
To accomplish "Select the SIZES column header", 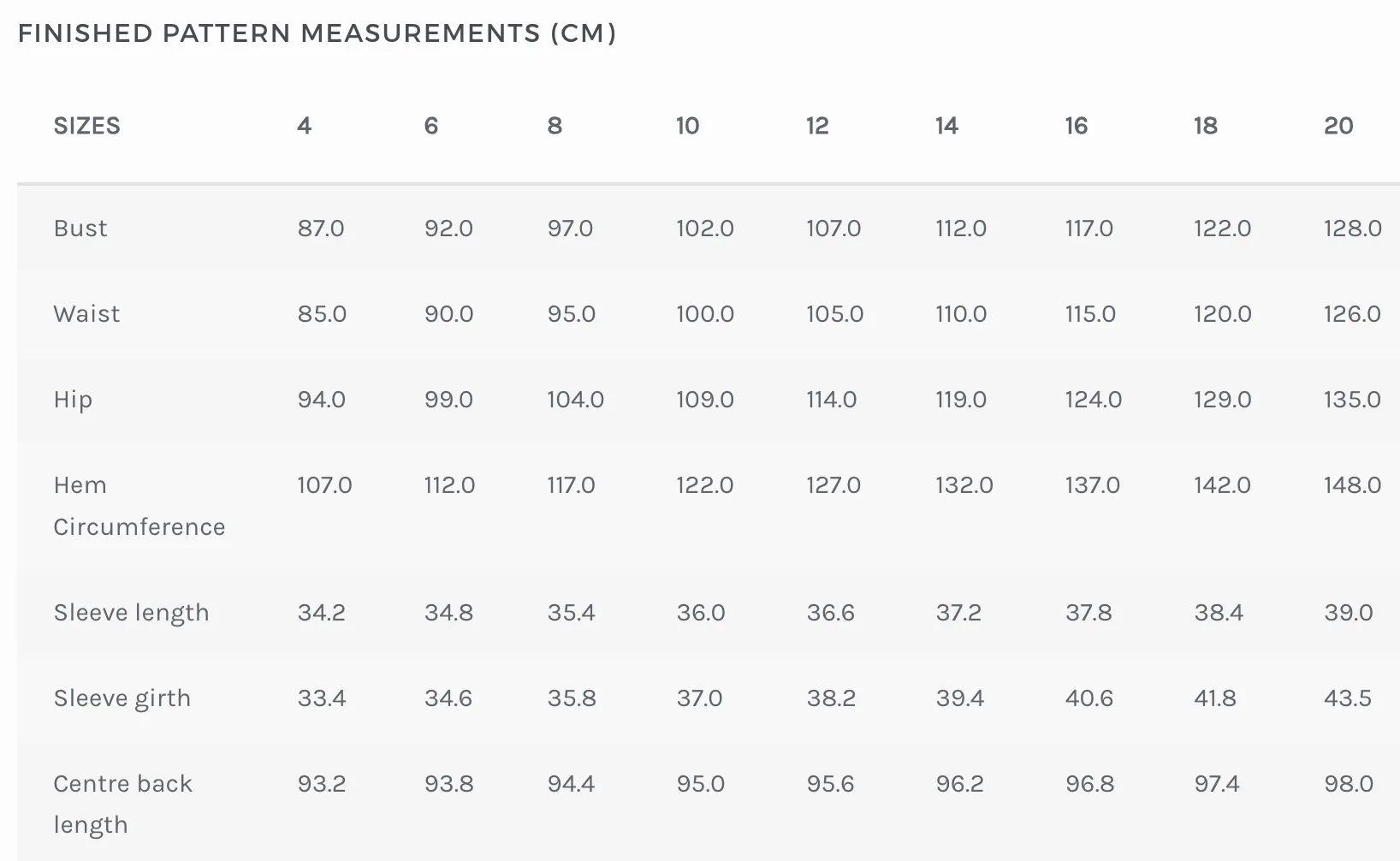I will (x=86, y=126).
